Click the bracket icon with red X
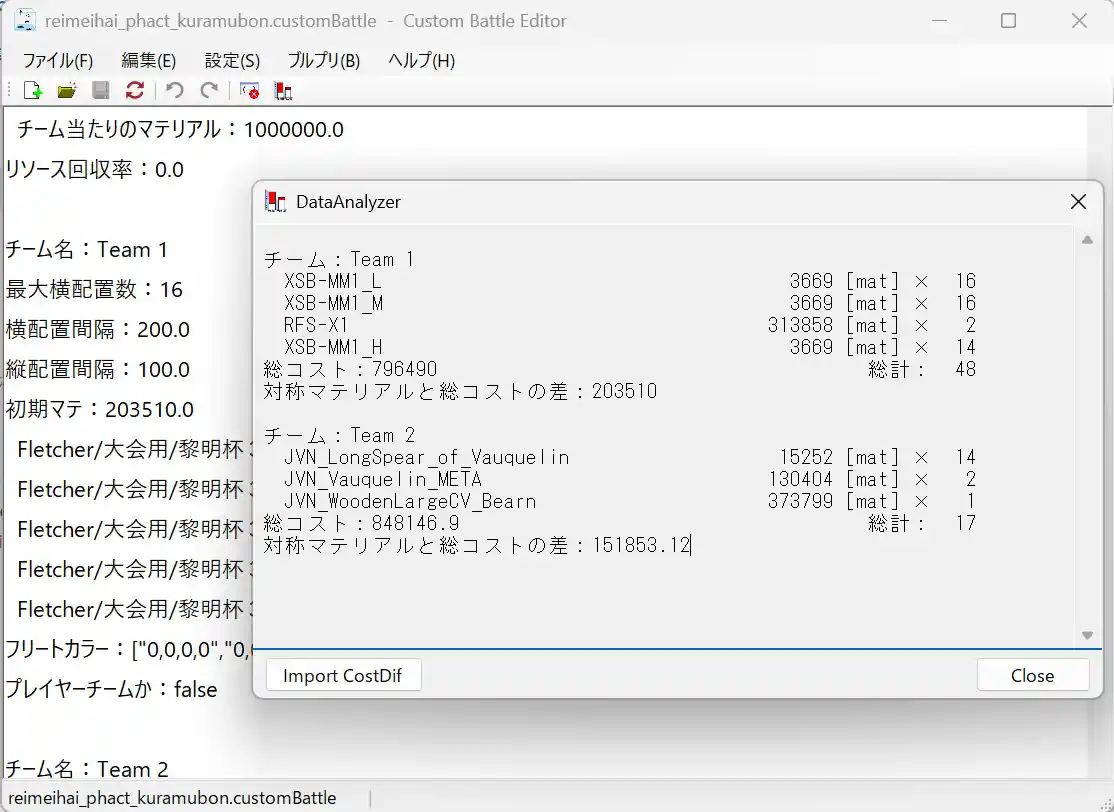Screen dimensions: 1114x812 click(x=250, y=91)
